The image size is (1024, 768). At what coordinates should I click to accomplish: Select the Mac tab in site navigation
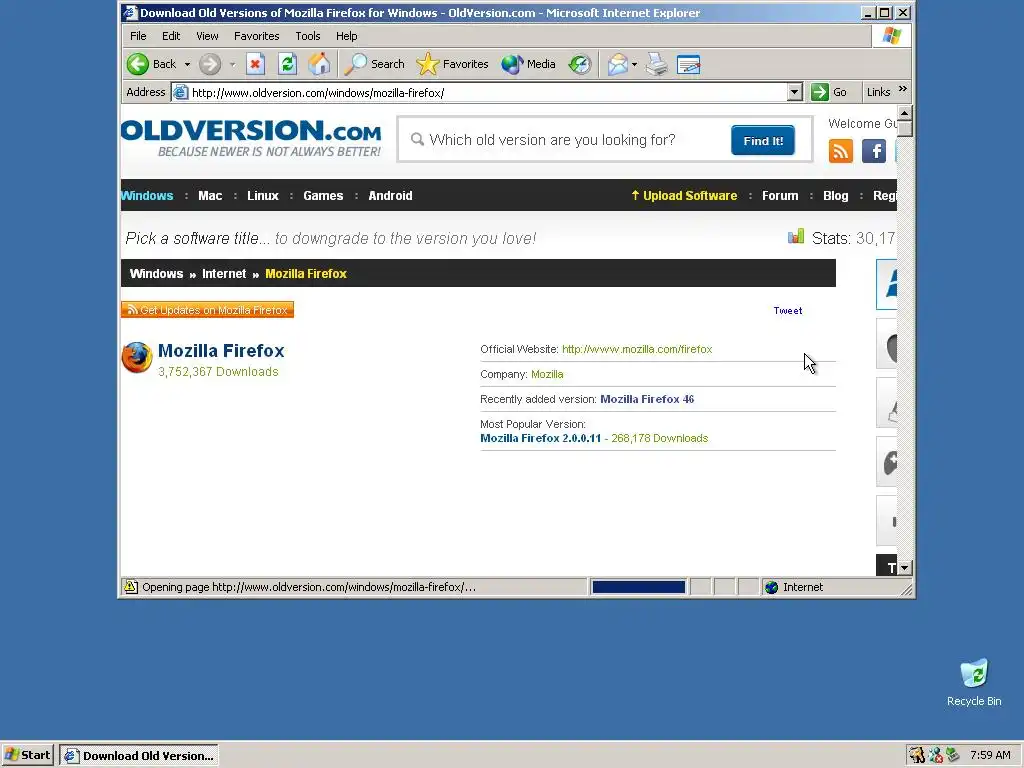pos(210,195)
